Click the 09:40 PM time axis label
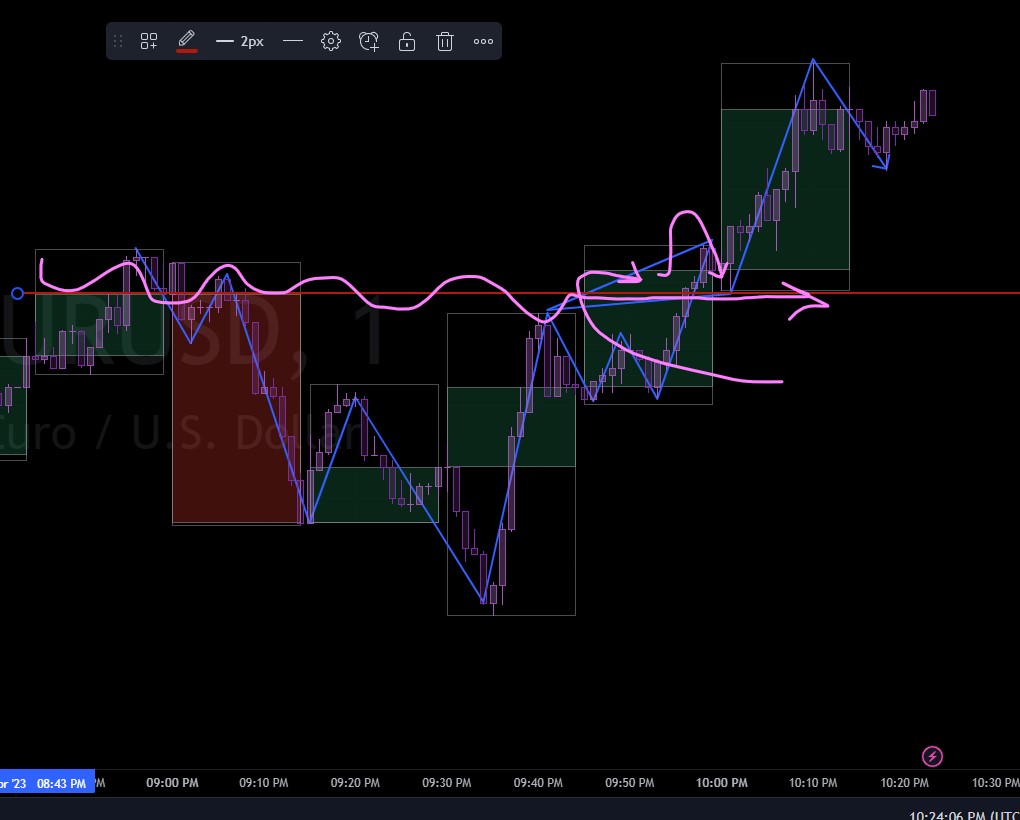 tap(538, 783)
